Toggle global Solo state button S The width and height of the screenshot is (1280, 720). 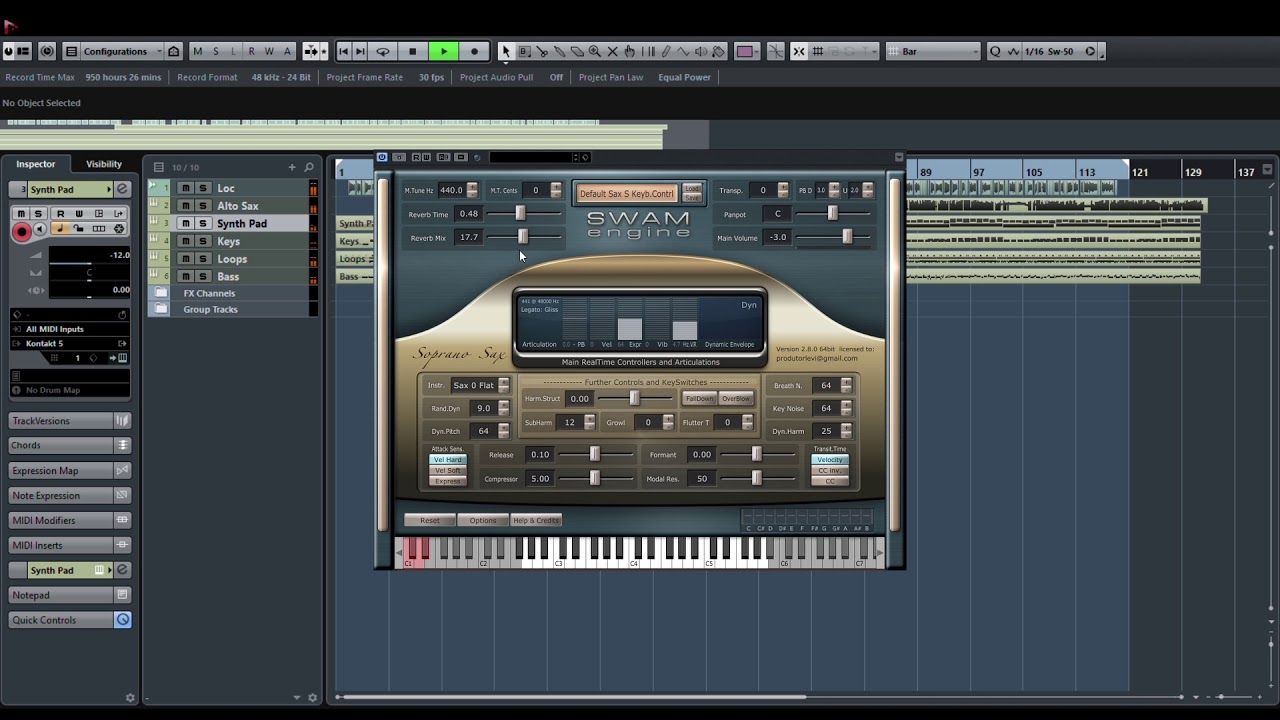click(215, 52)
